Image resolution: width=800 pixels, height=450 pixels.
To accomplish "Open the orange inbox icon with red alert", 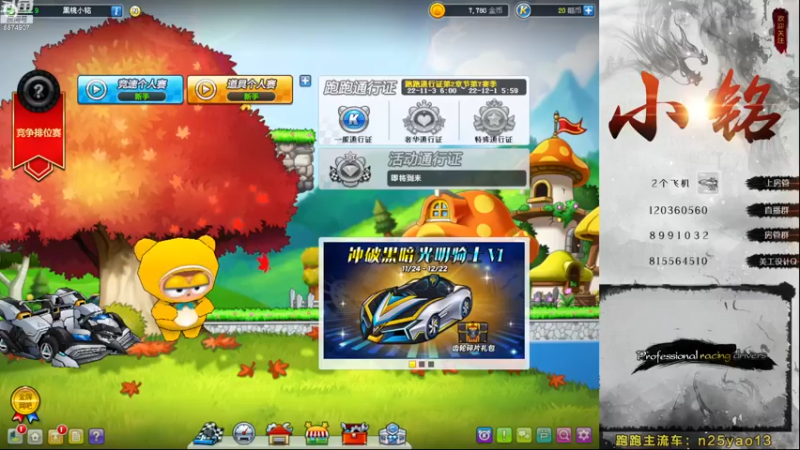I will pyautogui.click(x=56, y=435).
